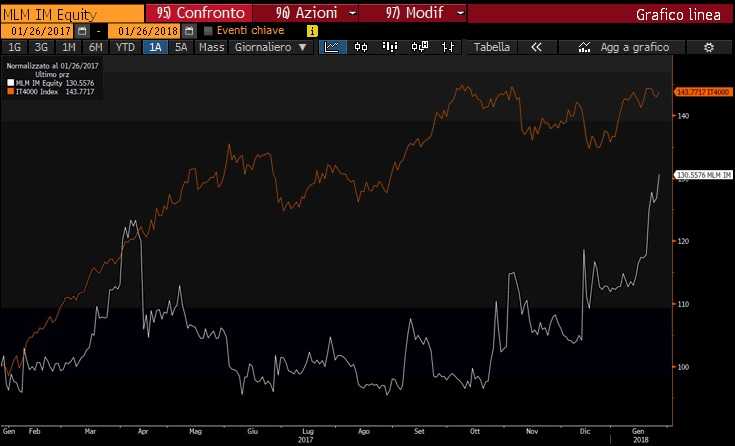735x446 pixels.
Task: Click the Nov month axis label
Action: point(532,431)
